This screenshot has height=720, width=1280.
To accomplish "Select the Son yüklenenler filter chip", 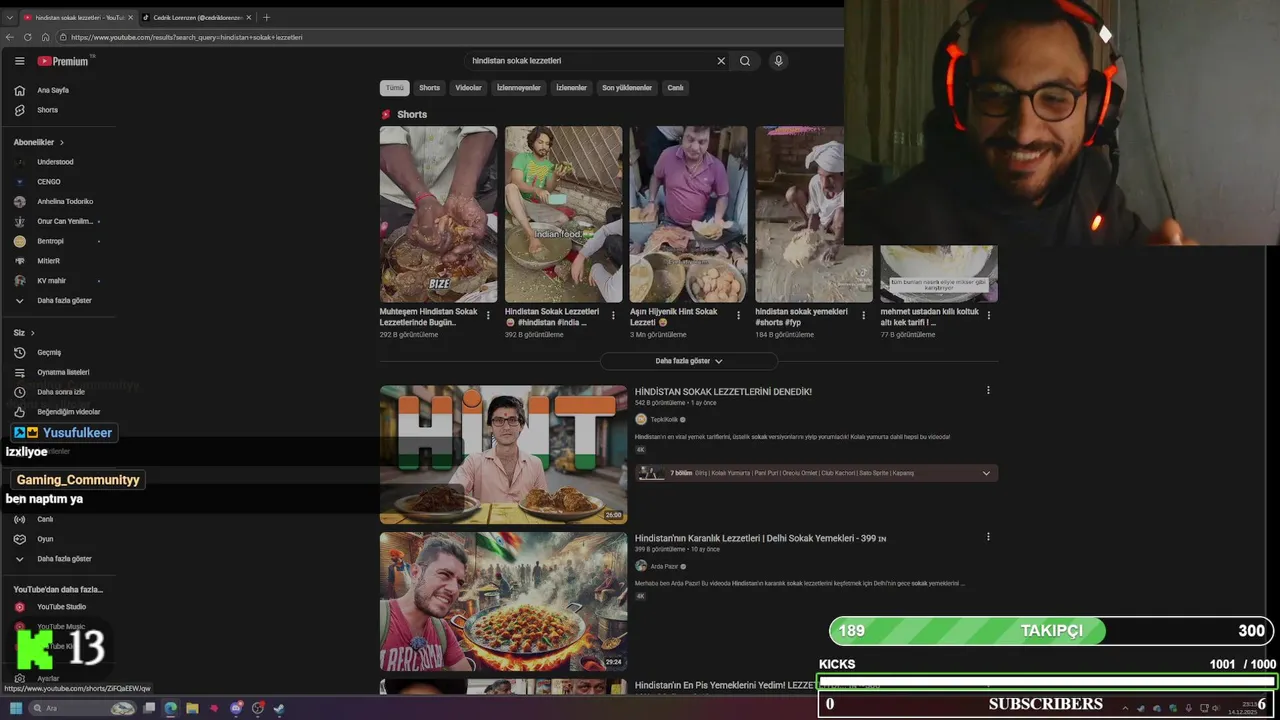I will click(627, 88).
